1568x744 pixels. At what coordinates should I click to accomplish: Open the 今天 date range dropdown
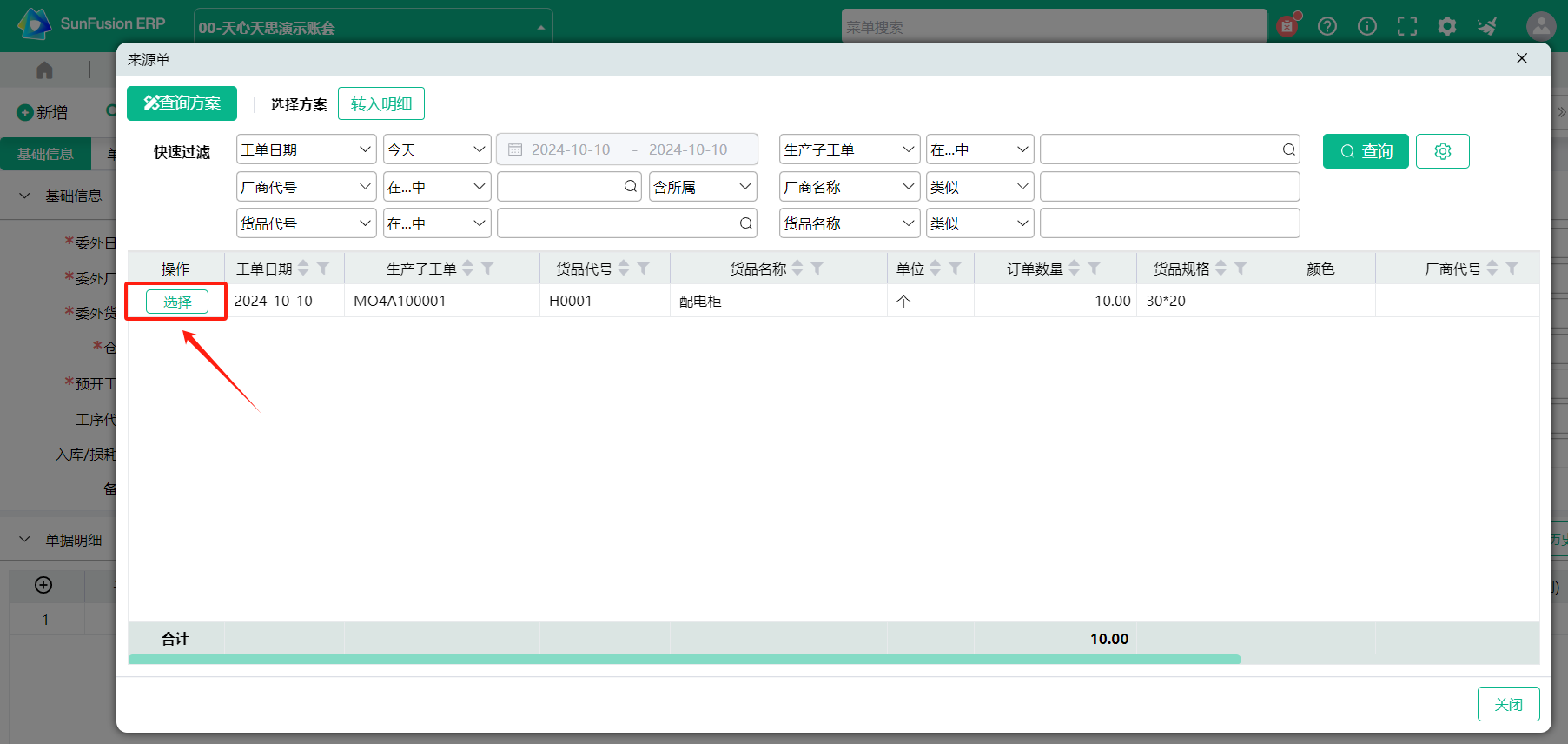[437, 149]
